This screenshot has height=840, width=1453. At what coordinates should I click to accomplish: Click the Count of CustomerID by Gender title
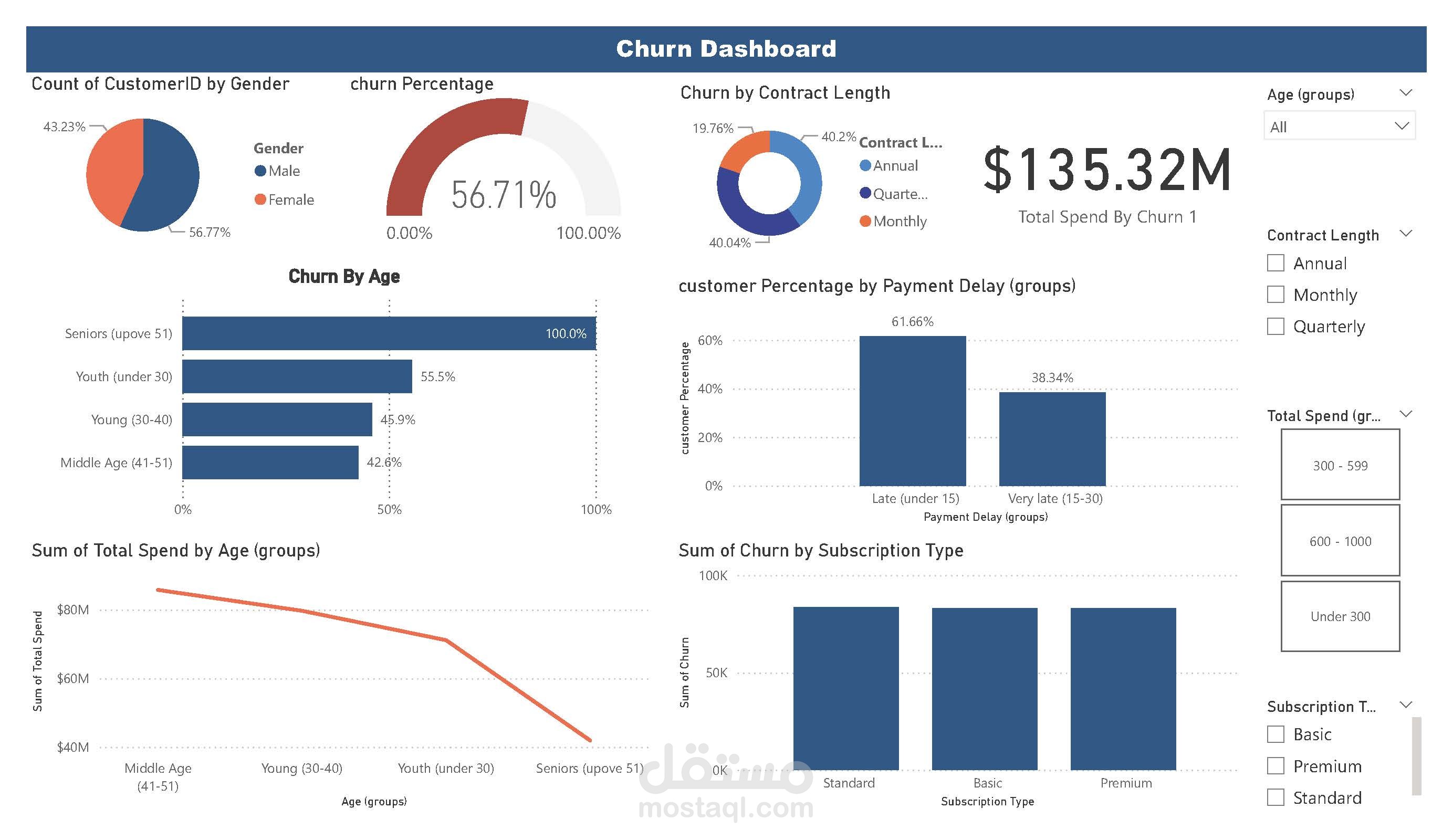click(x=160, y=83)
